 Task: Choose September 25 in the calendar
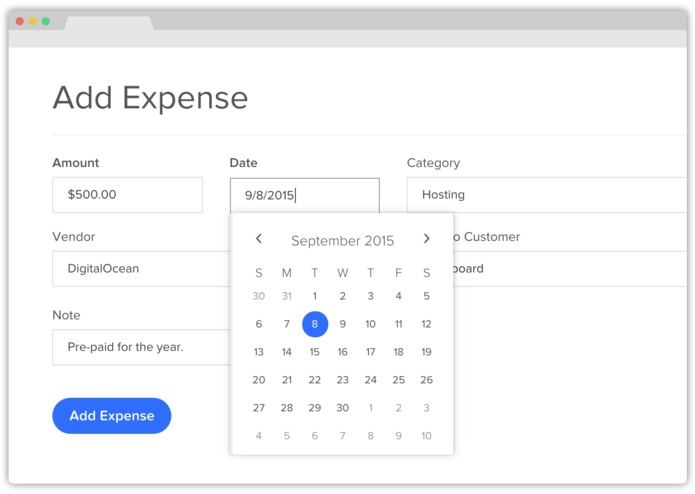pyautogui.click(x=398, y=380)
